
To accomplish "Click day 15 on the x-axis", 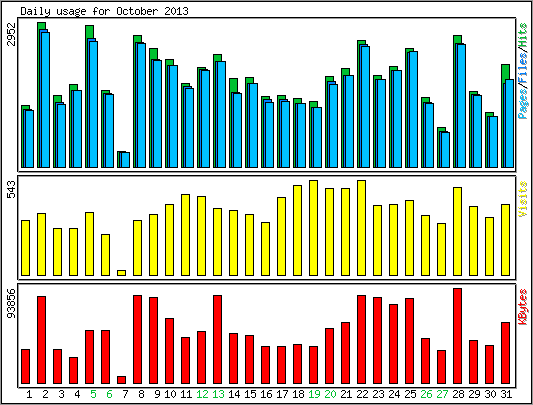I will [x=251, y=394].
